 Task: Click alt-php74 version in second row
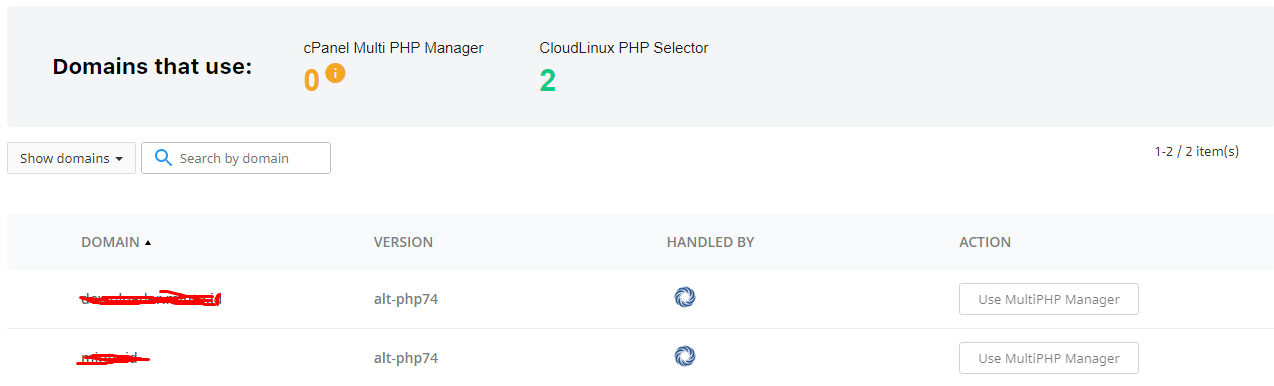[x=406, y=358]
